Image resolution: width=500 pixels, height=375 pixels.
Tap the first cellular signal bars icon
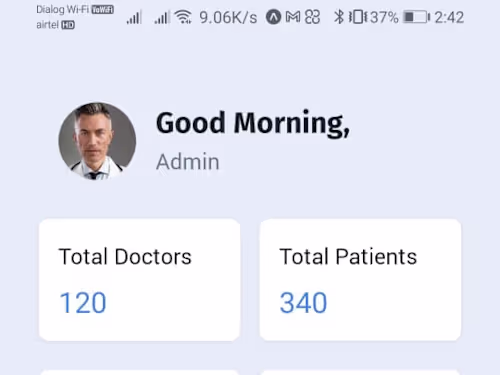(134, 17)
